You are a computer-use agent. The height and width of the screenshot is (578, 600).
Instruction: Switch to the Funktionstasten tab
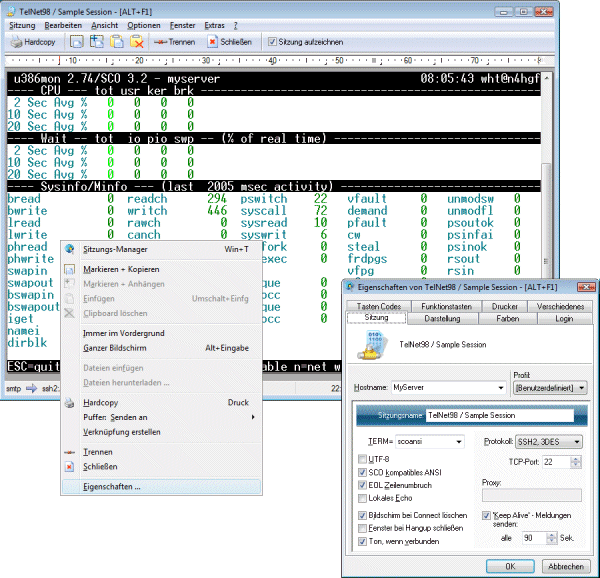(446, 306)
